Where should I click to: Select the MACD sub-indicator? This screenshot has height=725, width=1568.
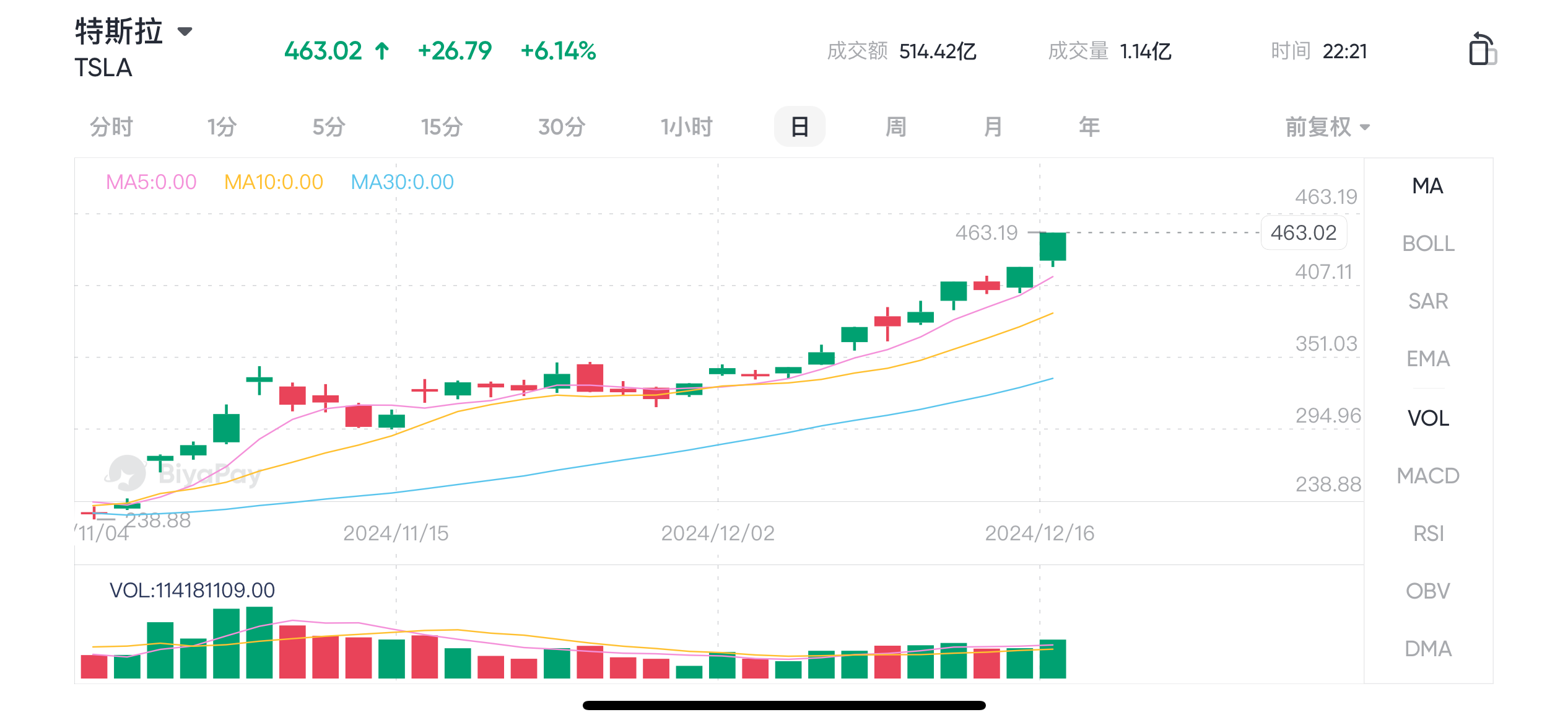[1428, 476]
